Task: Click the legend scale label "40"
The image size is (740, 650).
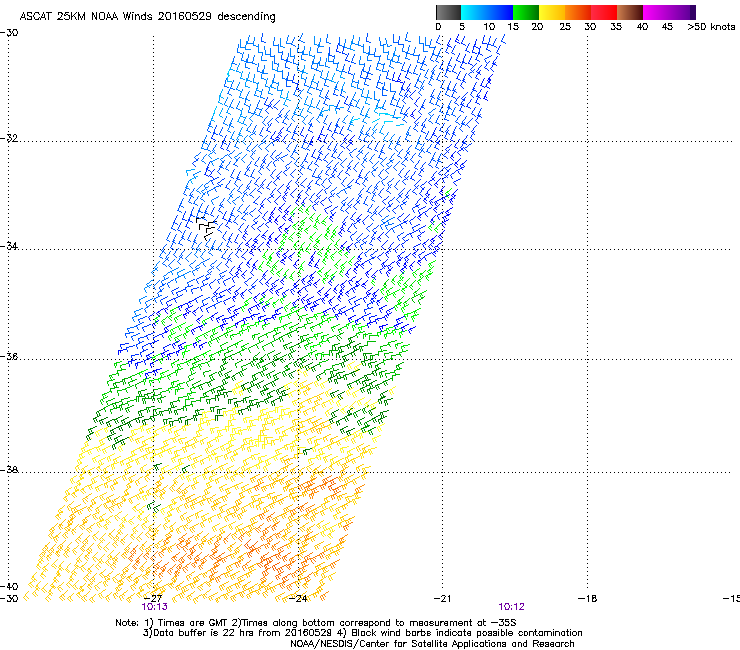Action: [x=642, y=27]
